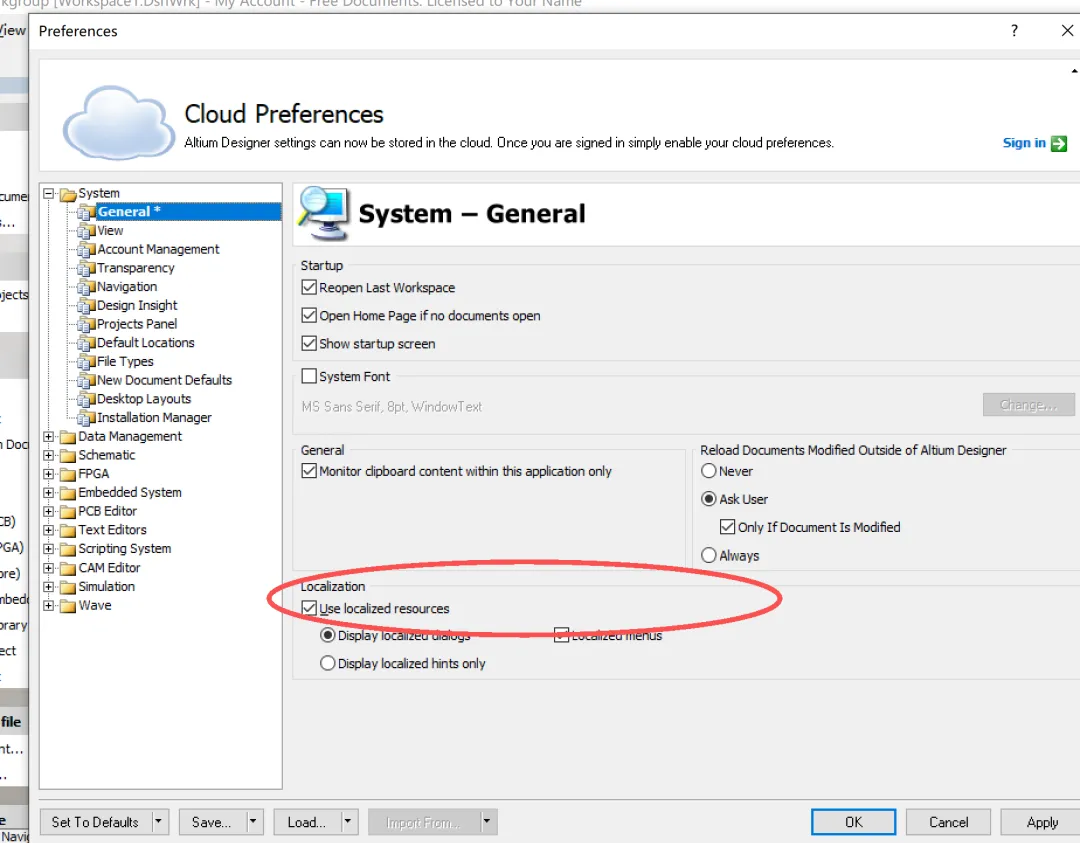Click the Text Editors folder icon
Image resolution: width=1080 pixels, height=843 pixels.
click(x=68, y=530)
